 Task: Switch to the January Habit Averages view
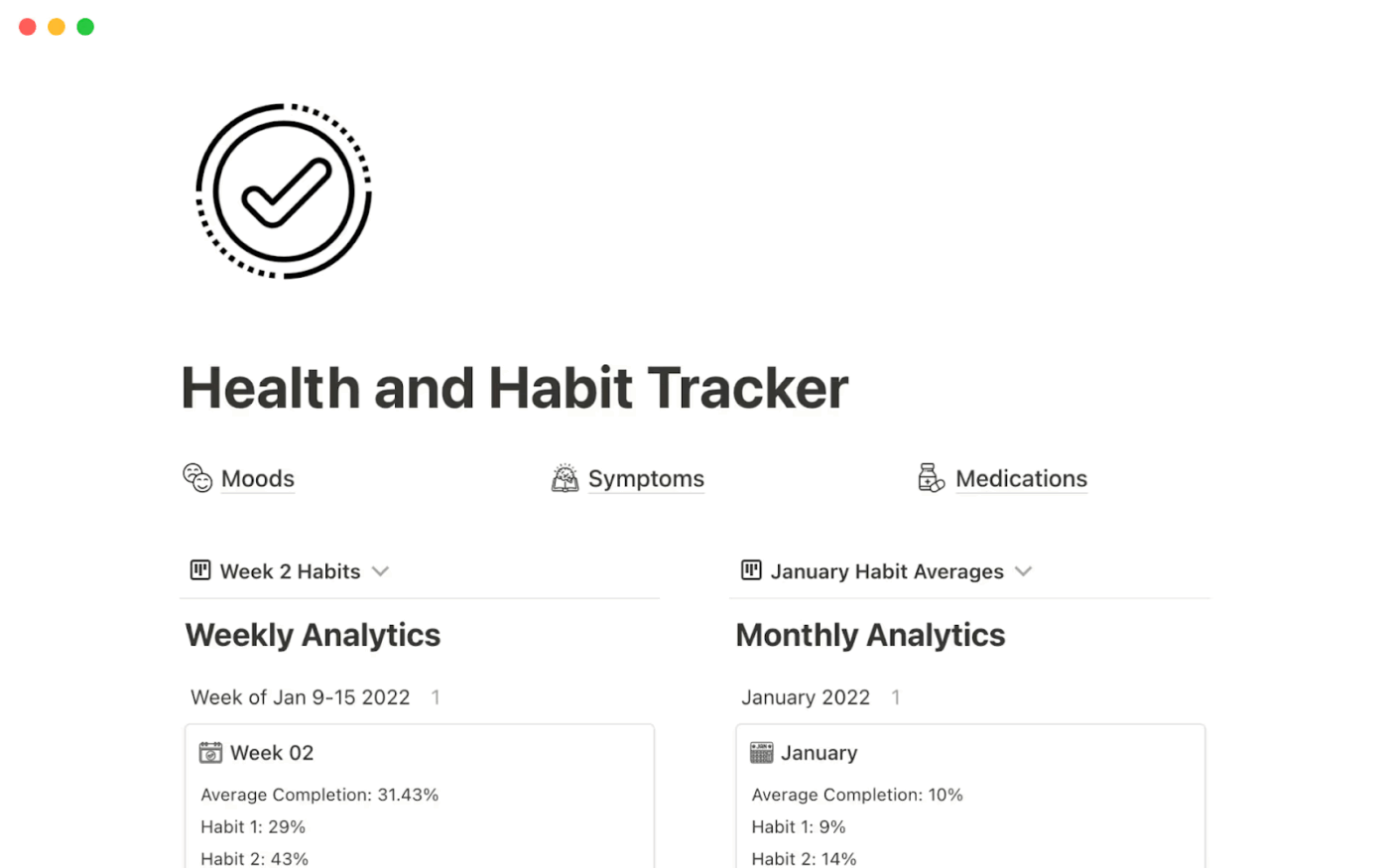pyautogui.click(x=887, y=571)
